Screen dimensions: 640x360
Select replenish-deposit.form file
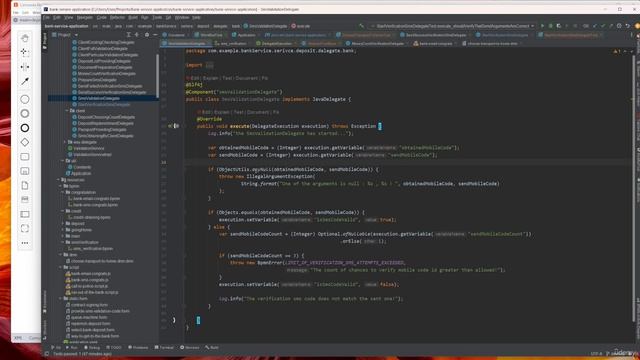pyautogui.click(x=91, y=324)
